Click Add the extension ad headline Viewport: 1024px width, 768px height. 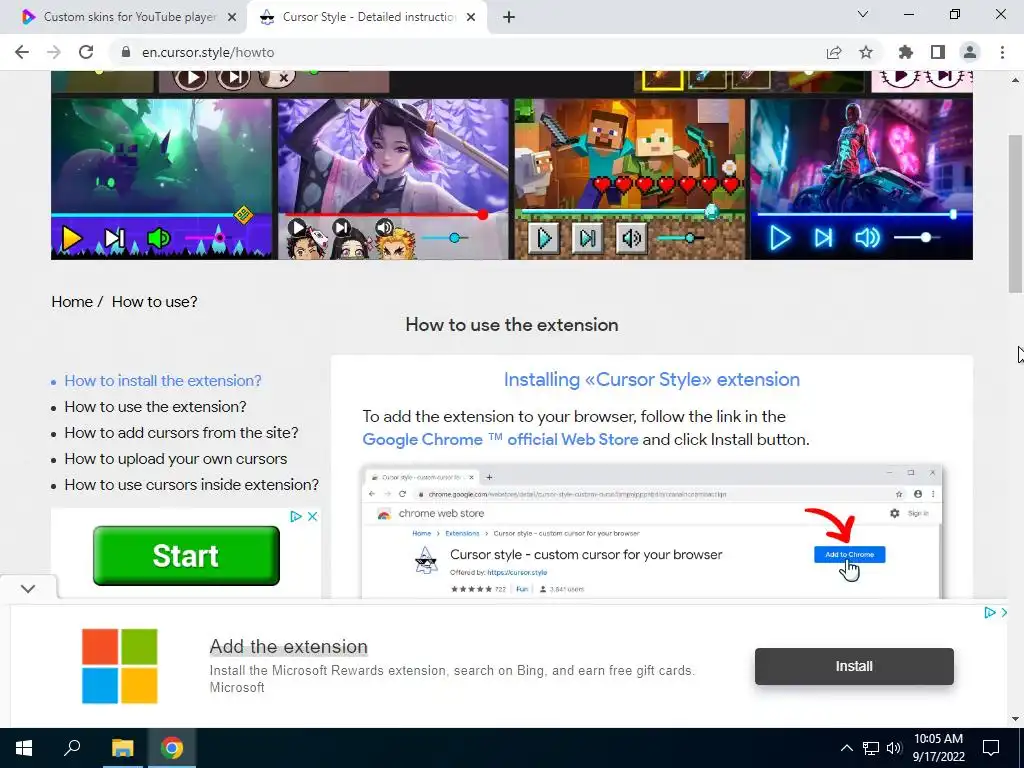tap(289, 647)
